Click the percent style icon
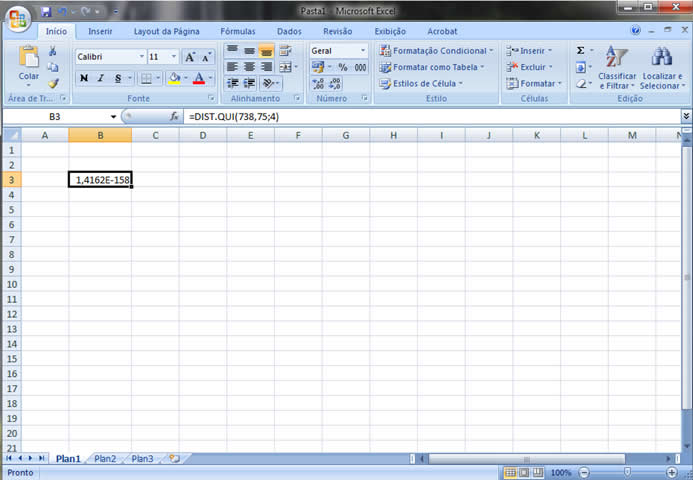693x481 pixels. click(x=342, y=67)
